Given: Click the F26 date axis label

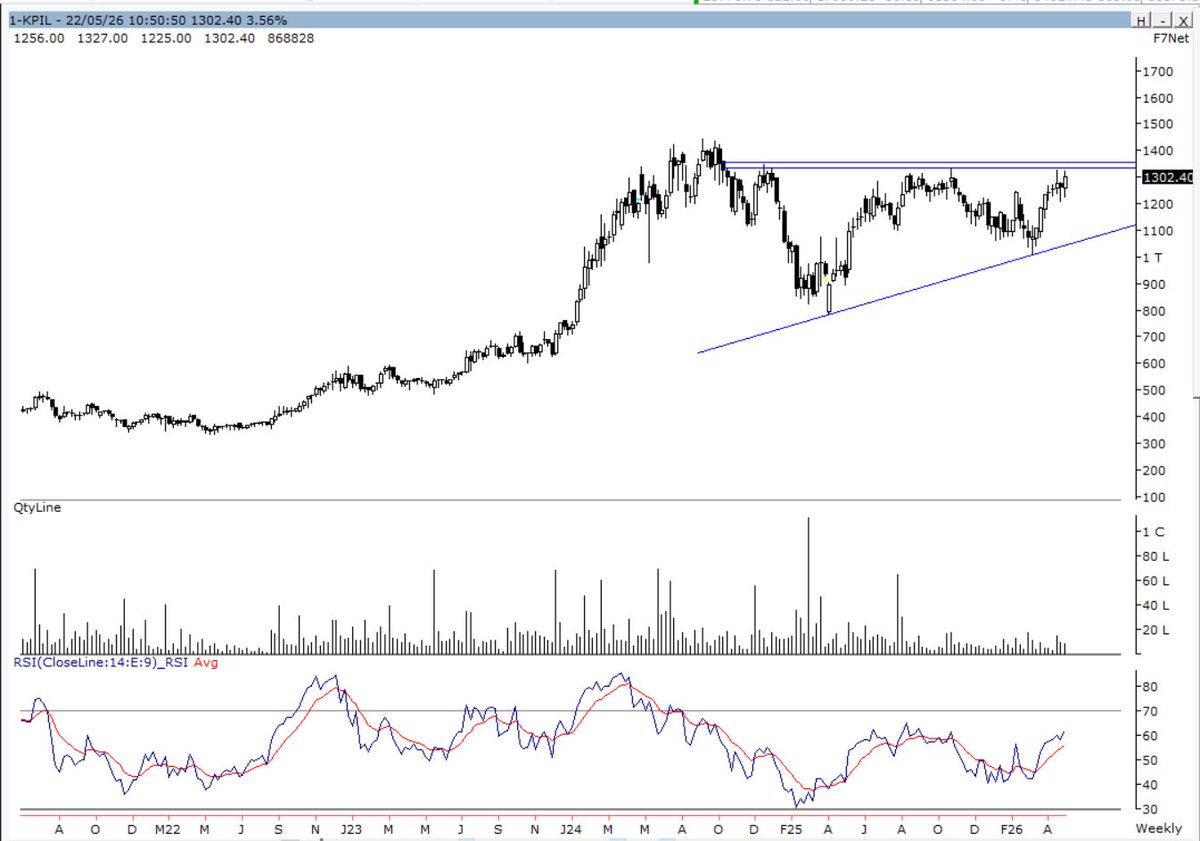Looking at the screenshot, I should pos(1011,830).
